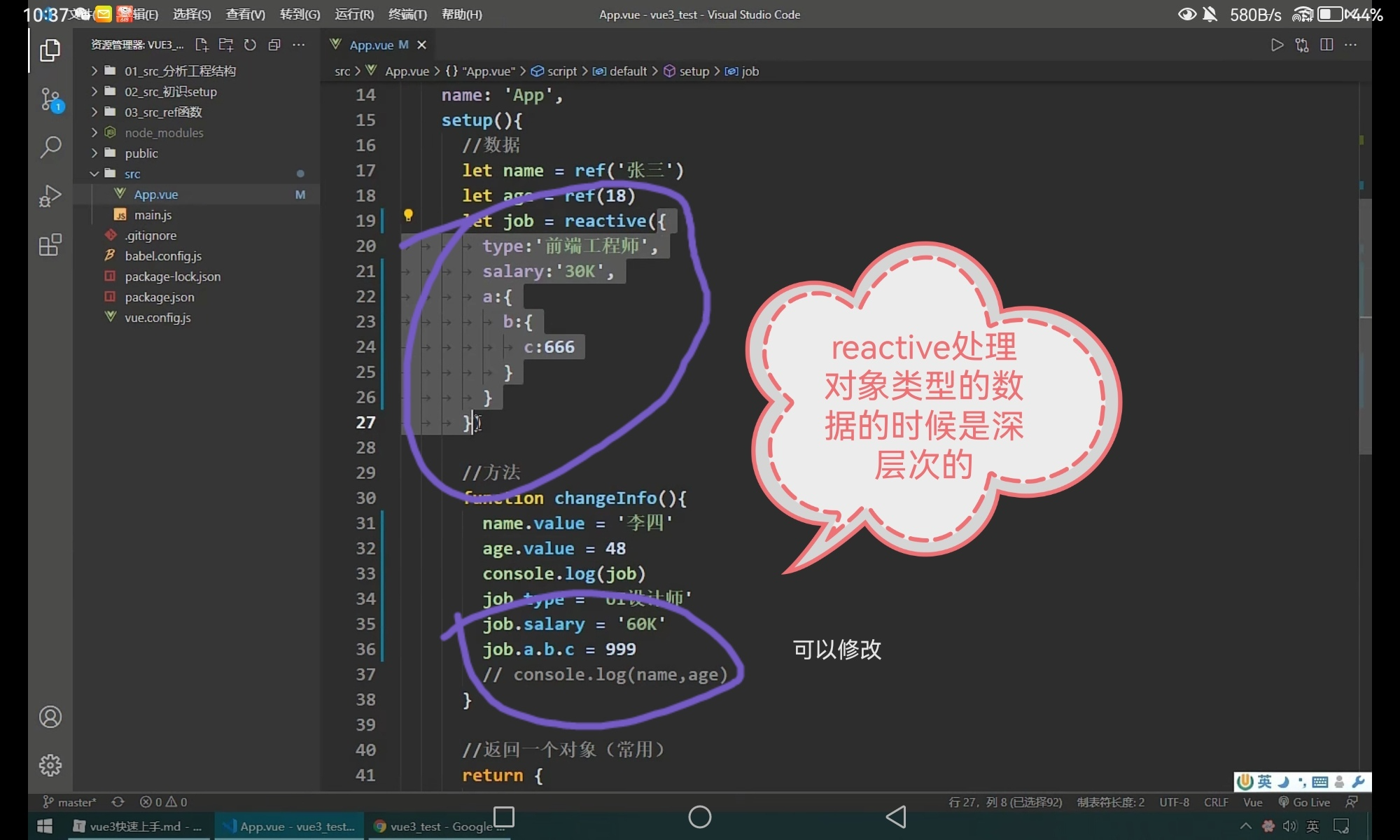1400x840 pixels.
Task: Click the New File icon in explorer header
Action: click(x=202, y=45)
